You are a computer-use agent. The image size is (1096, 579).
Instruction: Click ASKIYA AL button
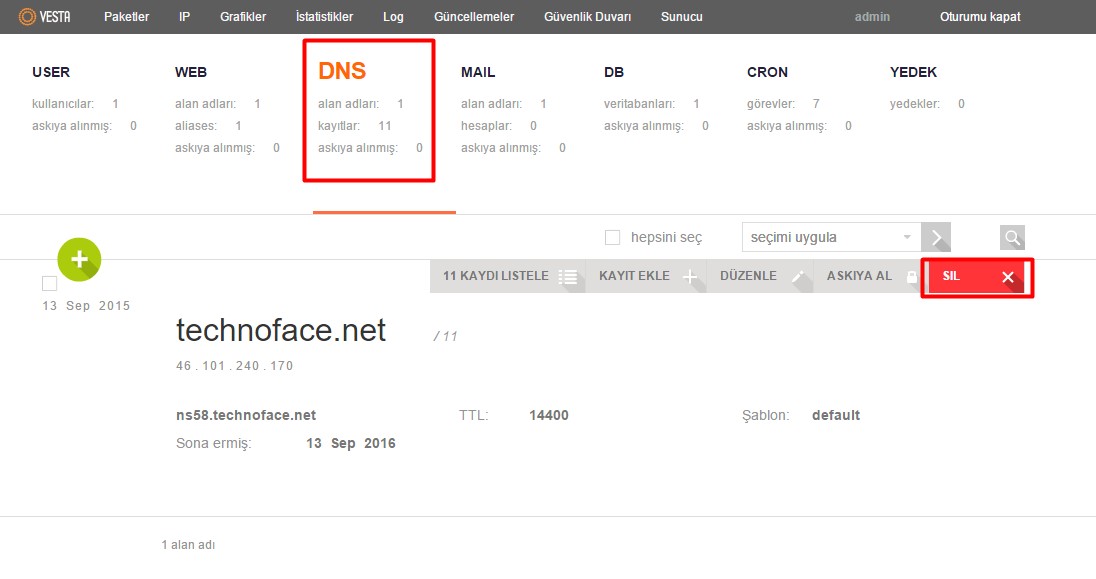(867, 276)
